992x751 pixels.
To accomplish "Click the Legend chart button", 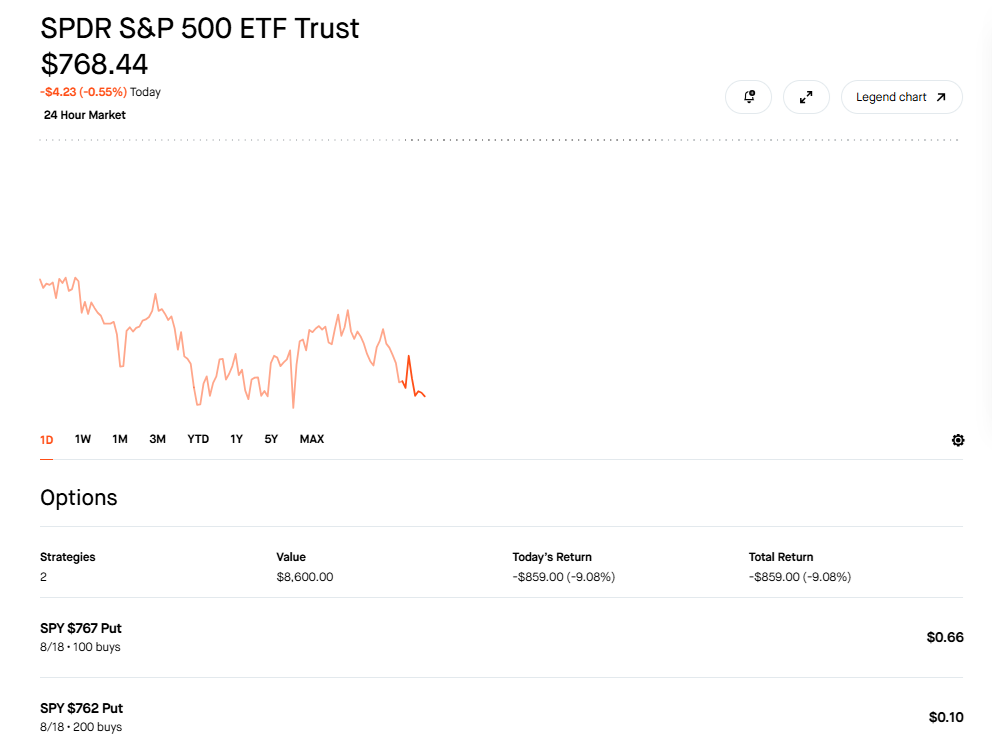I will (902, 97).
